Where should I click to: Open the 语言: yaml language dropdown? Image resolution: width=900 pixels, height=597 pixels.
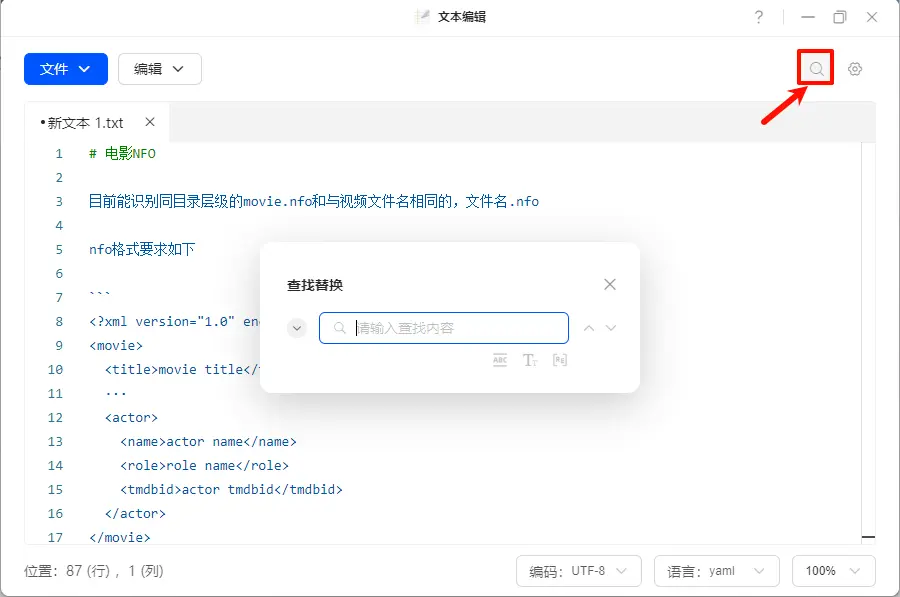717,571
